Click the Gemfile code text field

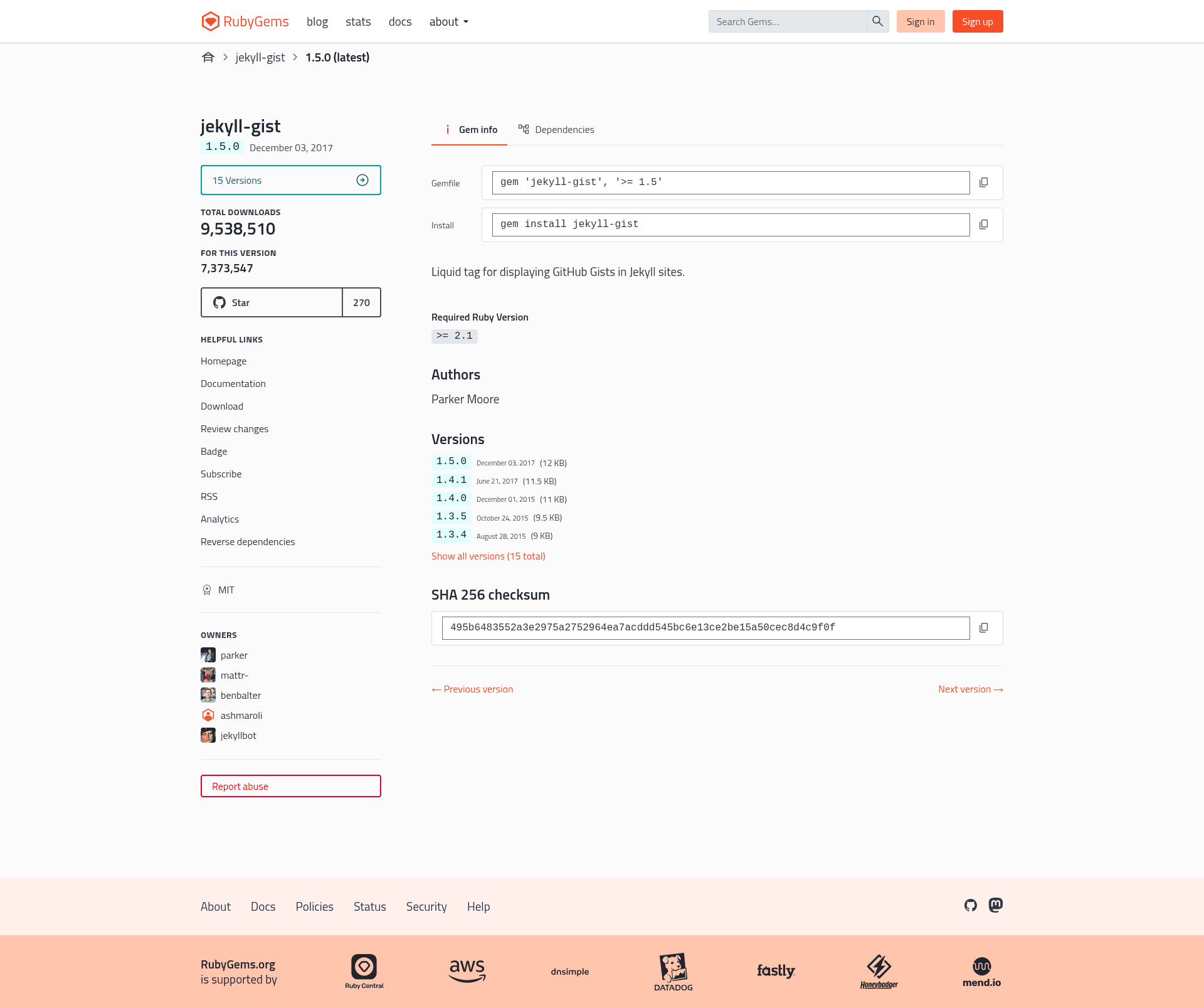pyautogui.click(x=731, y=183)
